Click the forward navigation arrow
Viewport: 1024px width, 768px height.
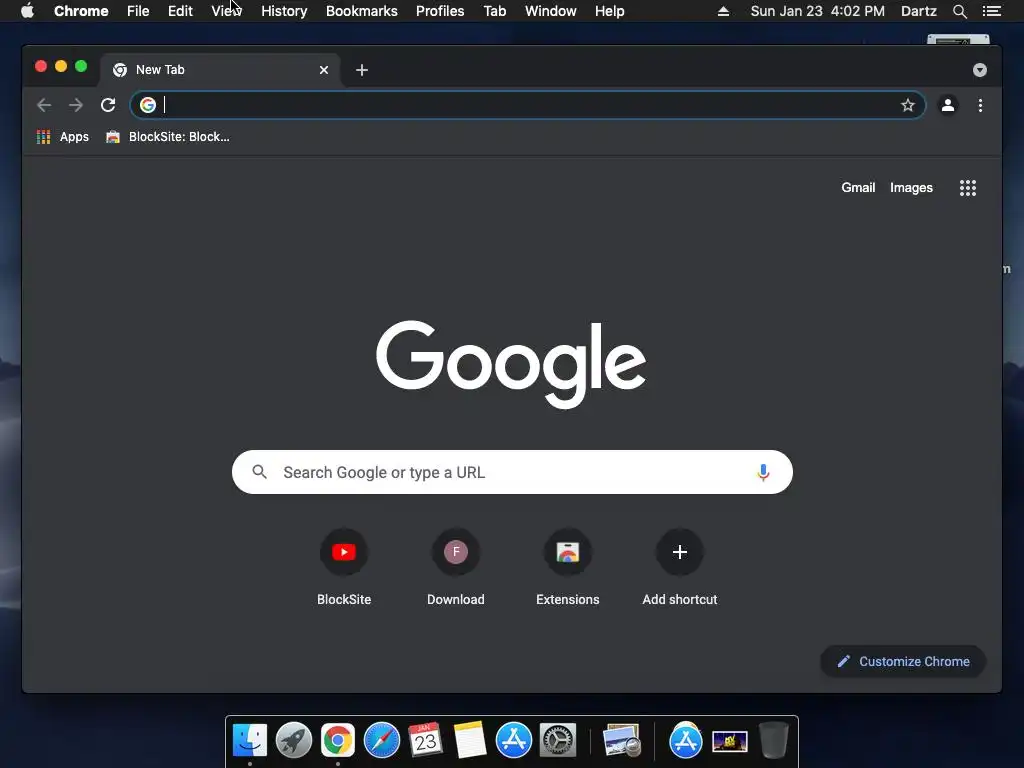[76, 105]
